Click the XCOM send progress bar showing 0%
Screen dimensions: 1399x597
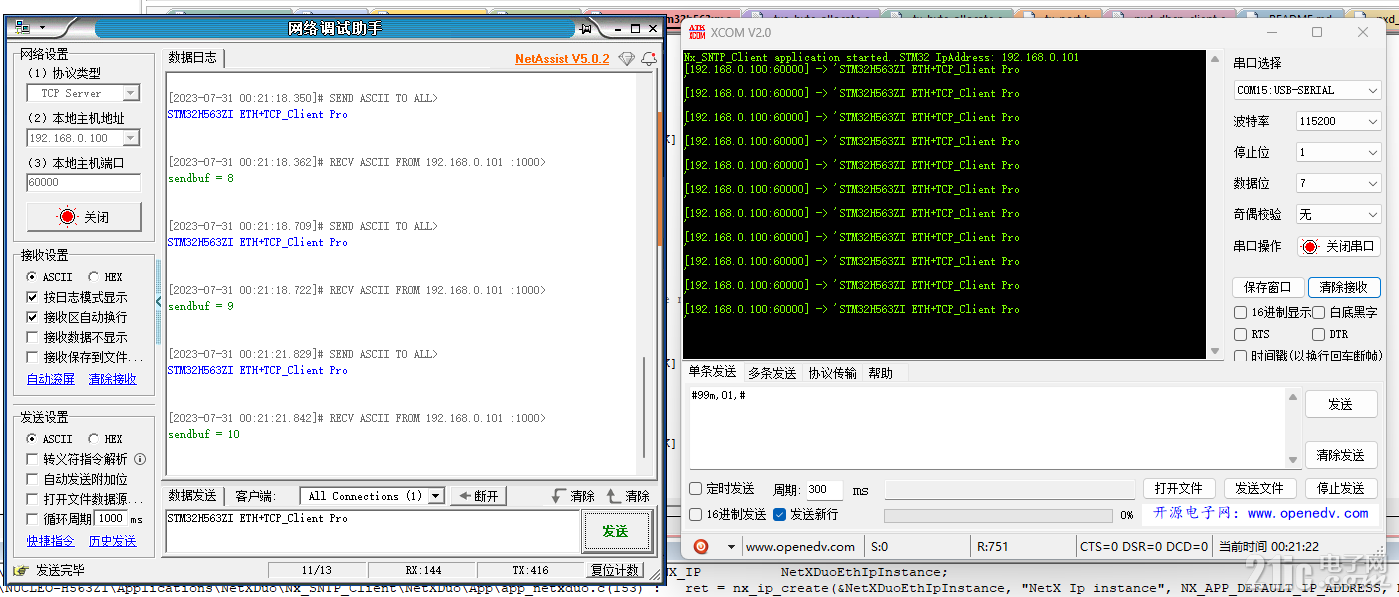click(998, 515)
